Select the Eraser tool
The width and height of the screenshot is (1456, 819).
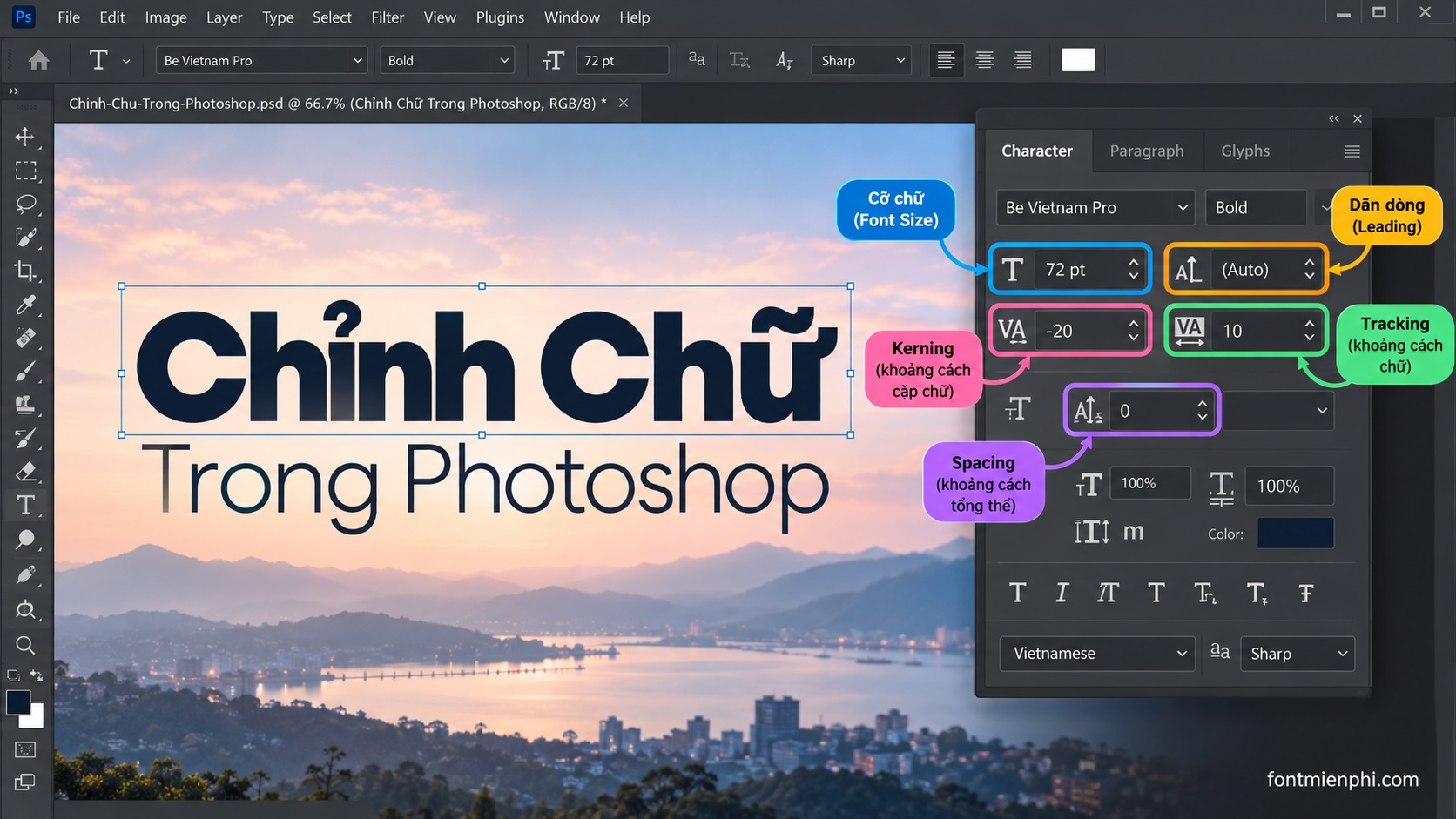(x=25, y=472)
